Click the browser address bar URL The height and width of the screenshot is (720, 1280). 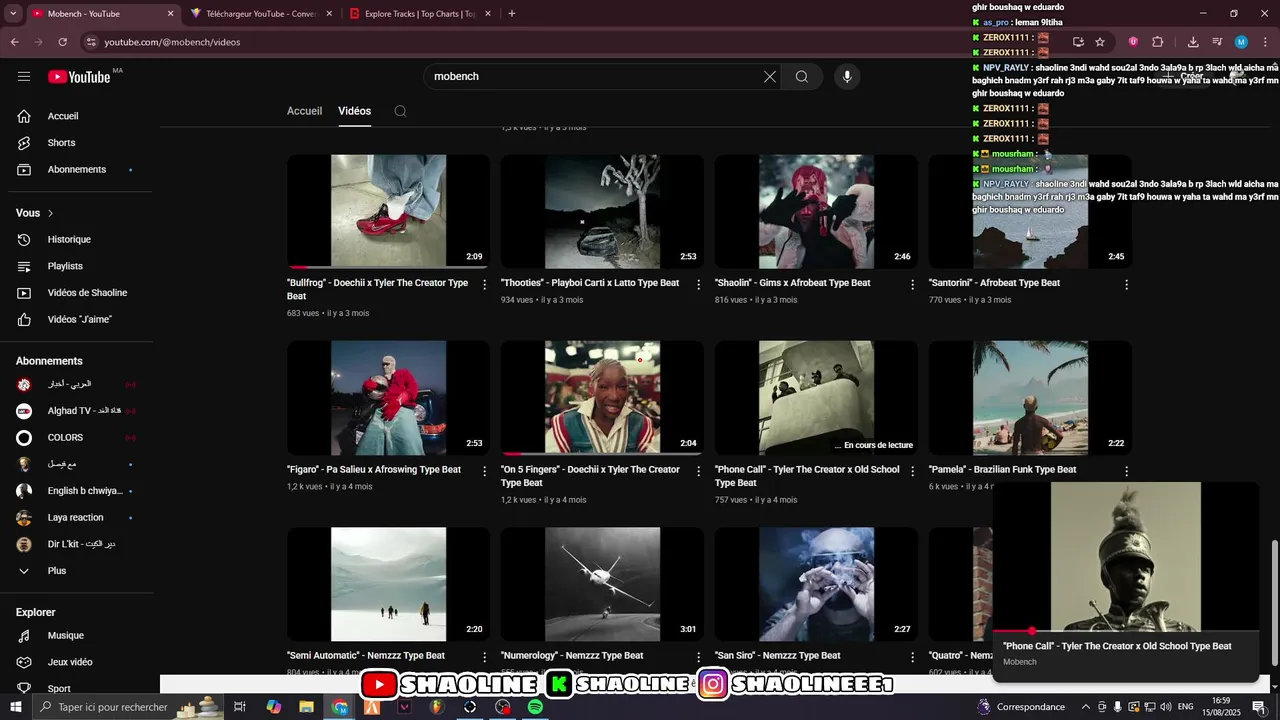pos(172,42)
